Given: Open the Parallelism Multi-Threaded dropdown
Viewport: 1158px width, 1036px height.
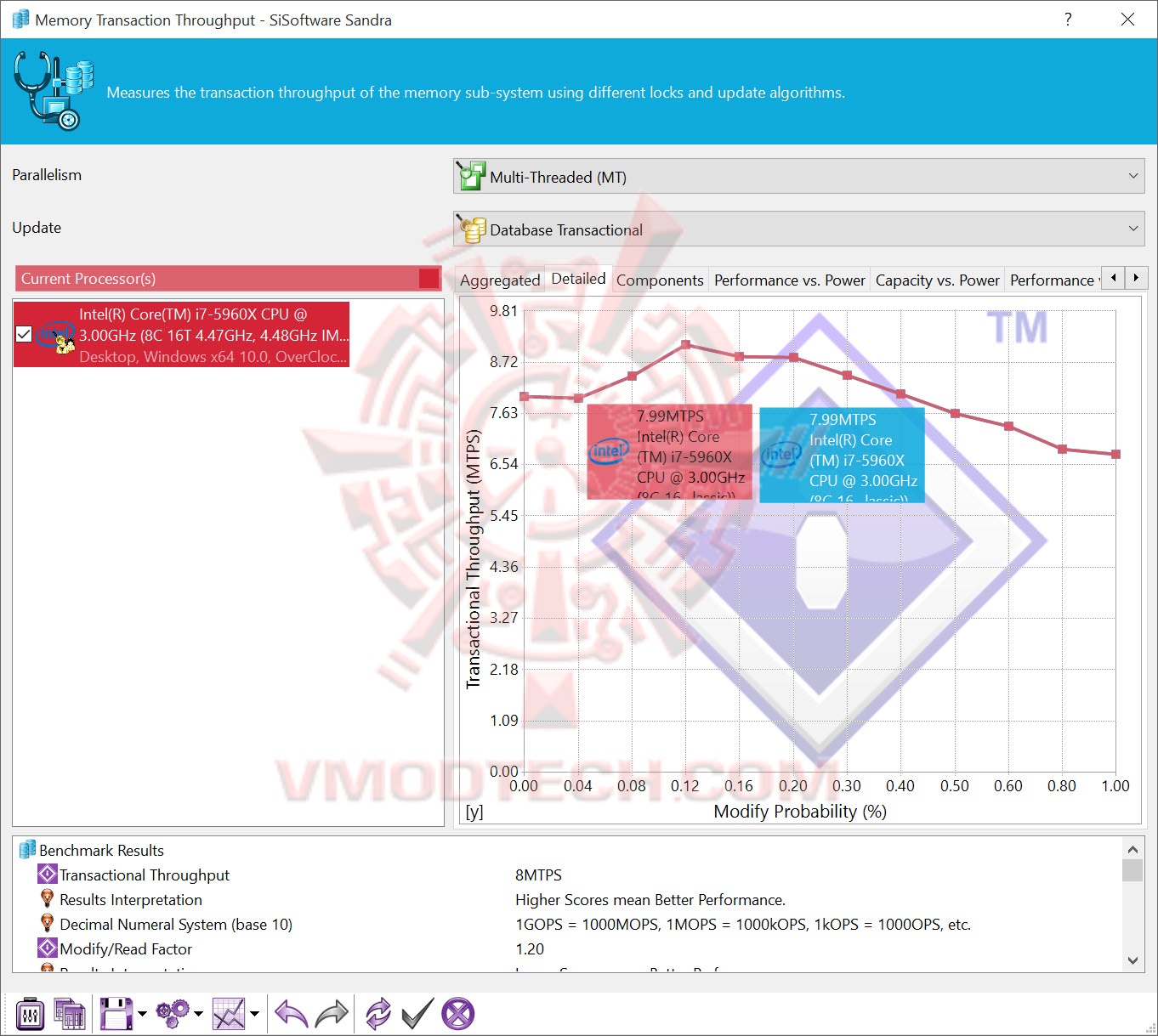Looking at the screenshot, I should click(799, 176).
